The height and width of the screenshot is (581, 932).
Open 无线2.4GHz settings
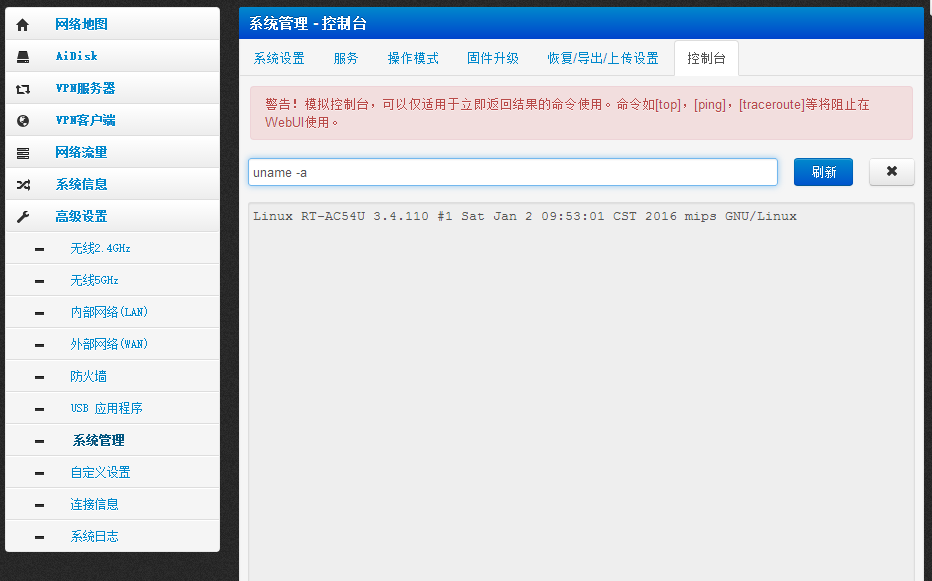(x=112, y=248)
